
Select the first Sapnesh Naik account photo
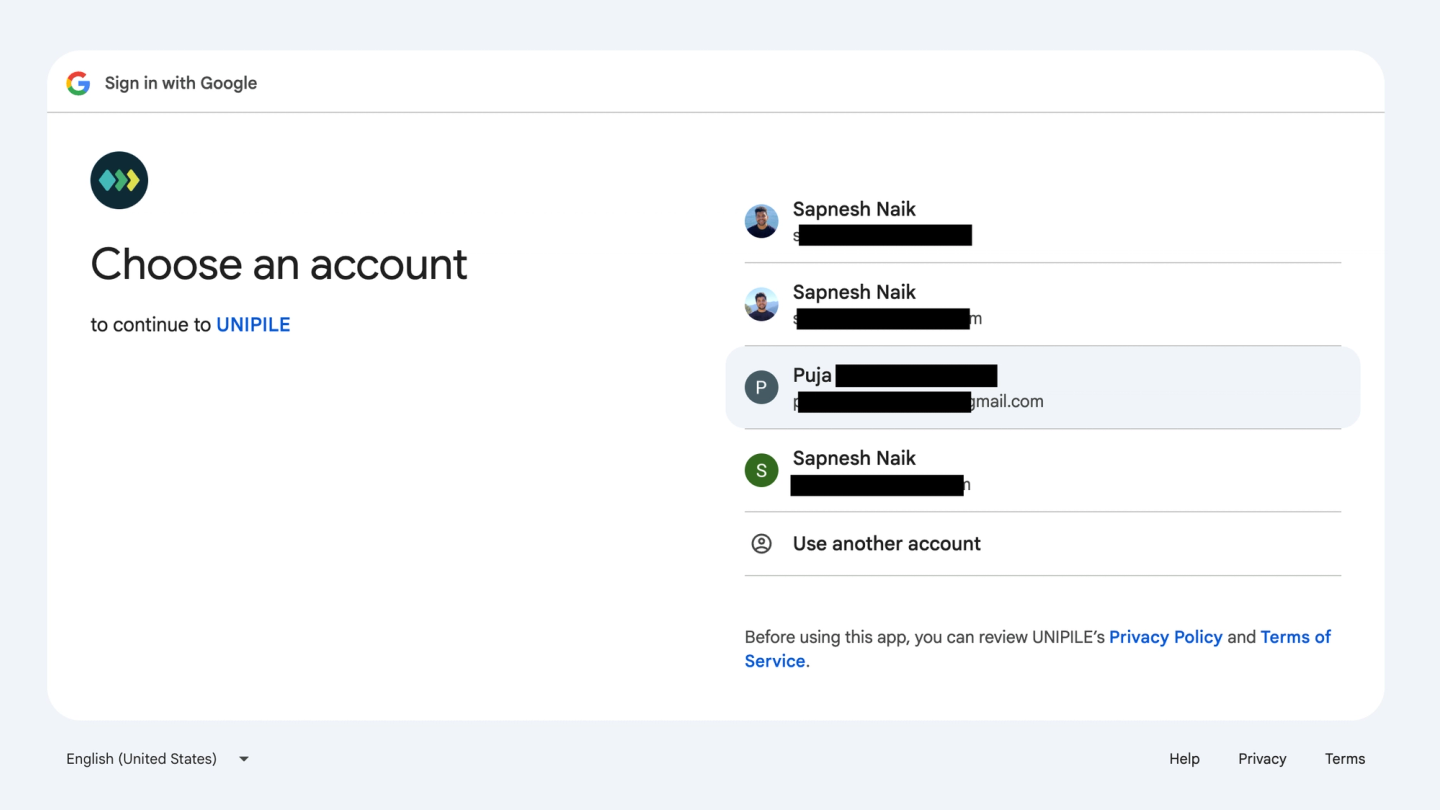coord(761,221)
